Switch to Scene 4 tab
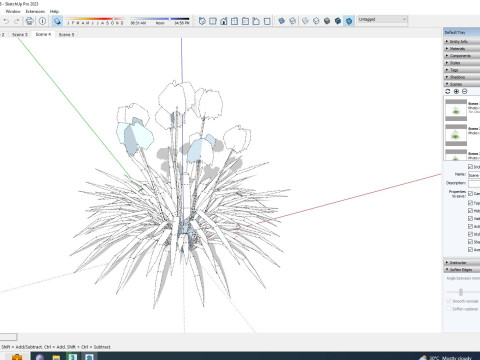Viewport: 480px width, 360px height. [x=43, y=34]
